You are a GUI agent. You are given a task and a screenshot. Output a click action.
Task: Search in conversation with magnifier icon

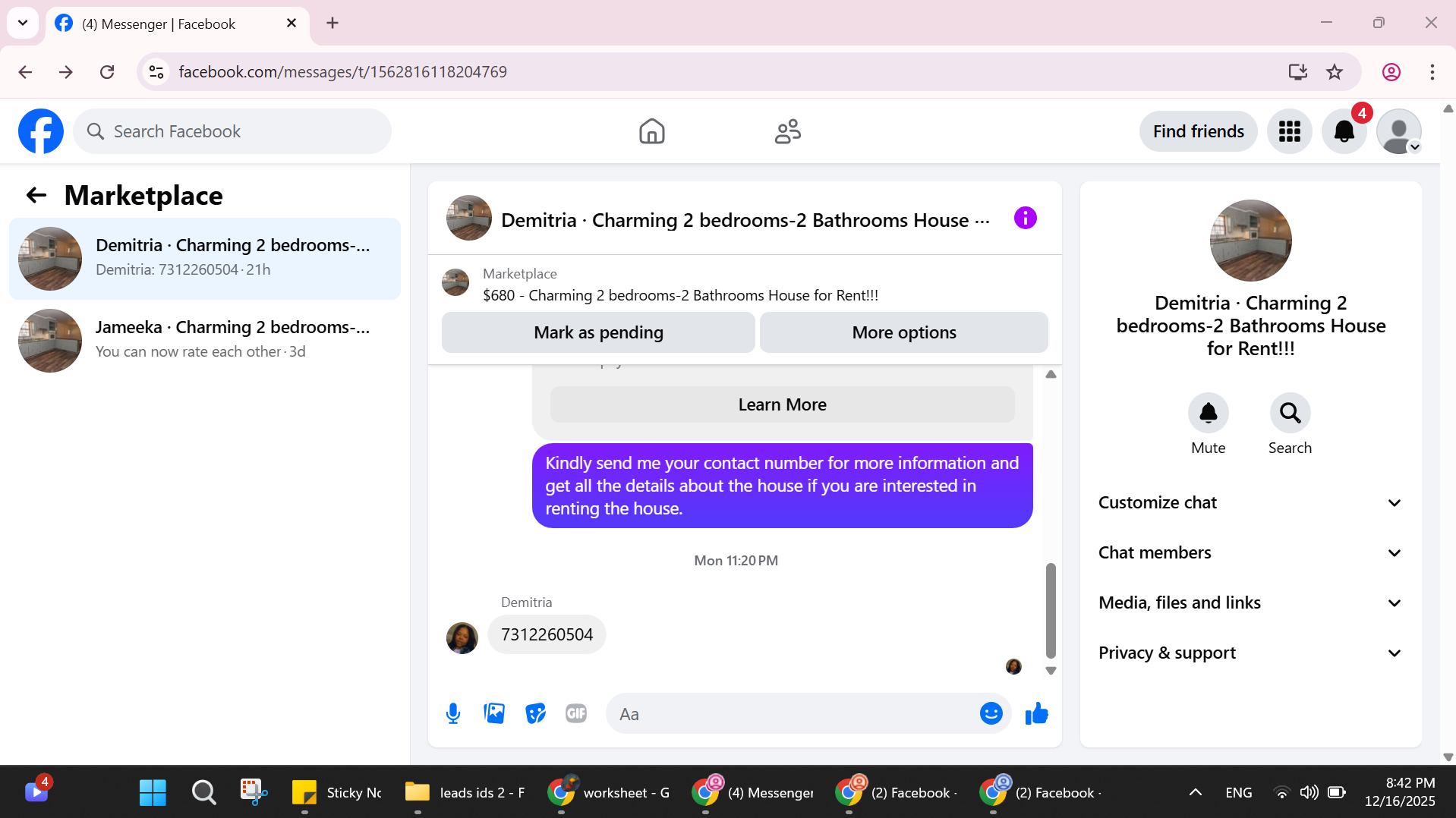coord(1290,413)
